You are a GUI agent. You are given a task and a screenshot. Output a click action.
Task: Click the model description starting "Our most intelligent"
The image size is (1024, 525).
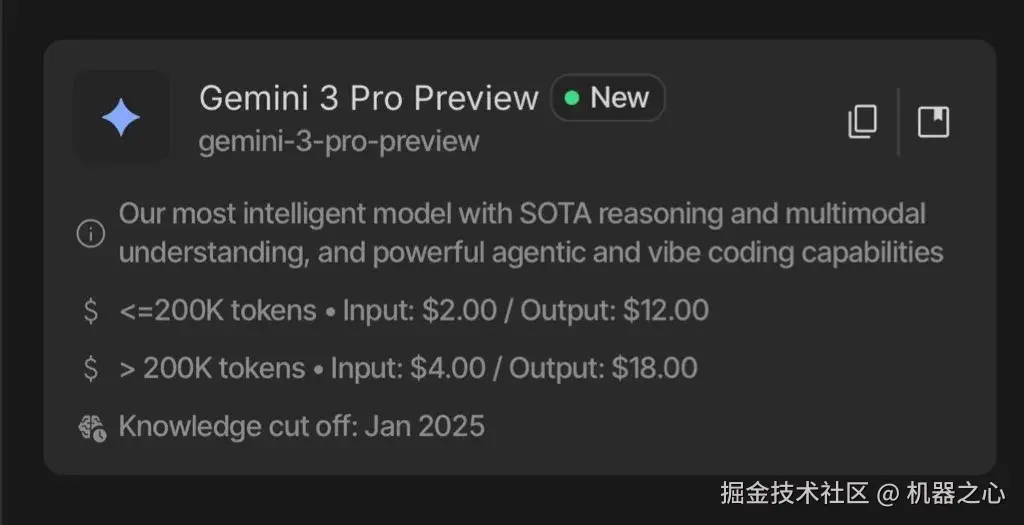click(530, 232)
